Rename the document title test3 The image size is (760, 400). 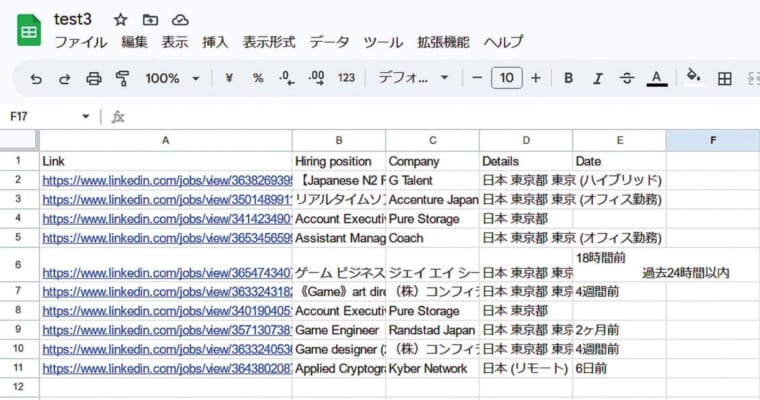(x=73, y=19)
